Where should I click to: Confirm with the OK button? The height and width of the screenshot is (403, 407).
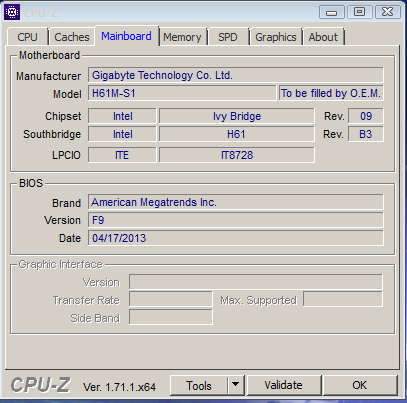tap(360, 385)
